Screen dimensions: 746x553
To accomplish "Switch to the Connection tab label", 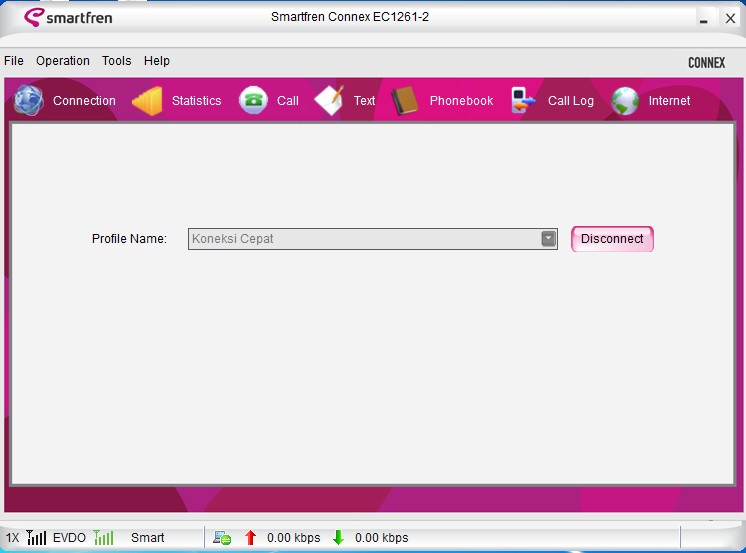I will point(84,101).
